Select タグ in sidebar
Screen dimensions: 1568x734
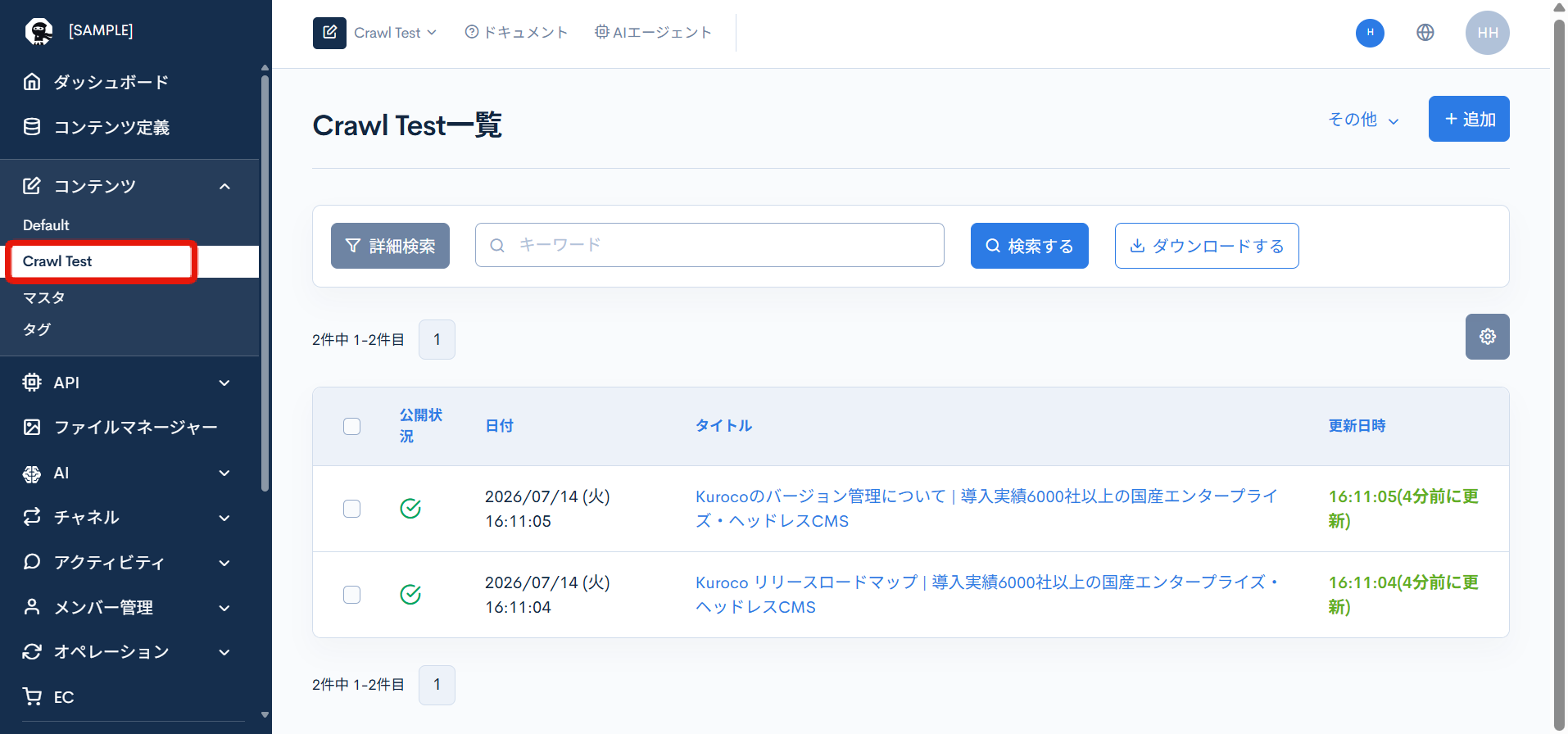pos(37,329)
